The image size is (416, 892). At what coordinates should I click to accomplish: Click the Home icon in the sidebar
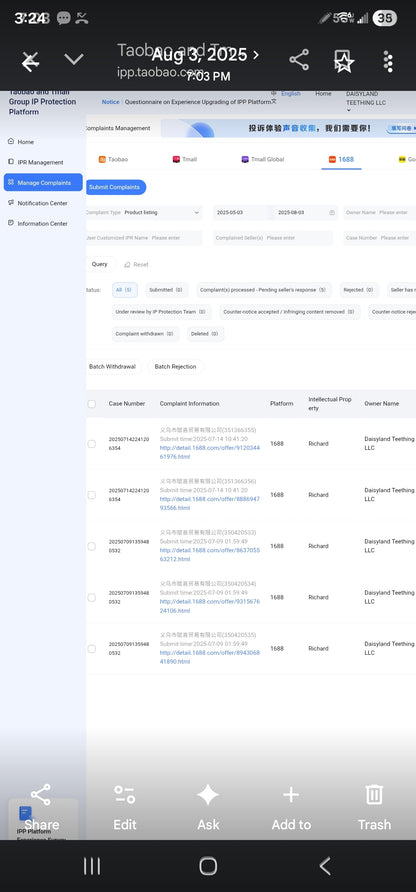[11, 141]
